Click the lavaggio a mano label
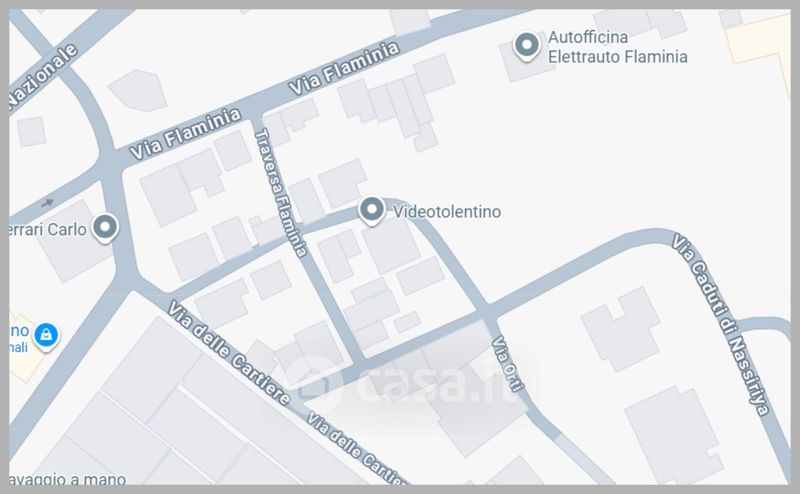The image size is (800, 494). pyautogui.click(x=67, y=479)
